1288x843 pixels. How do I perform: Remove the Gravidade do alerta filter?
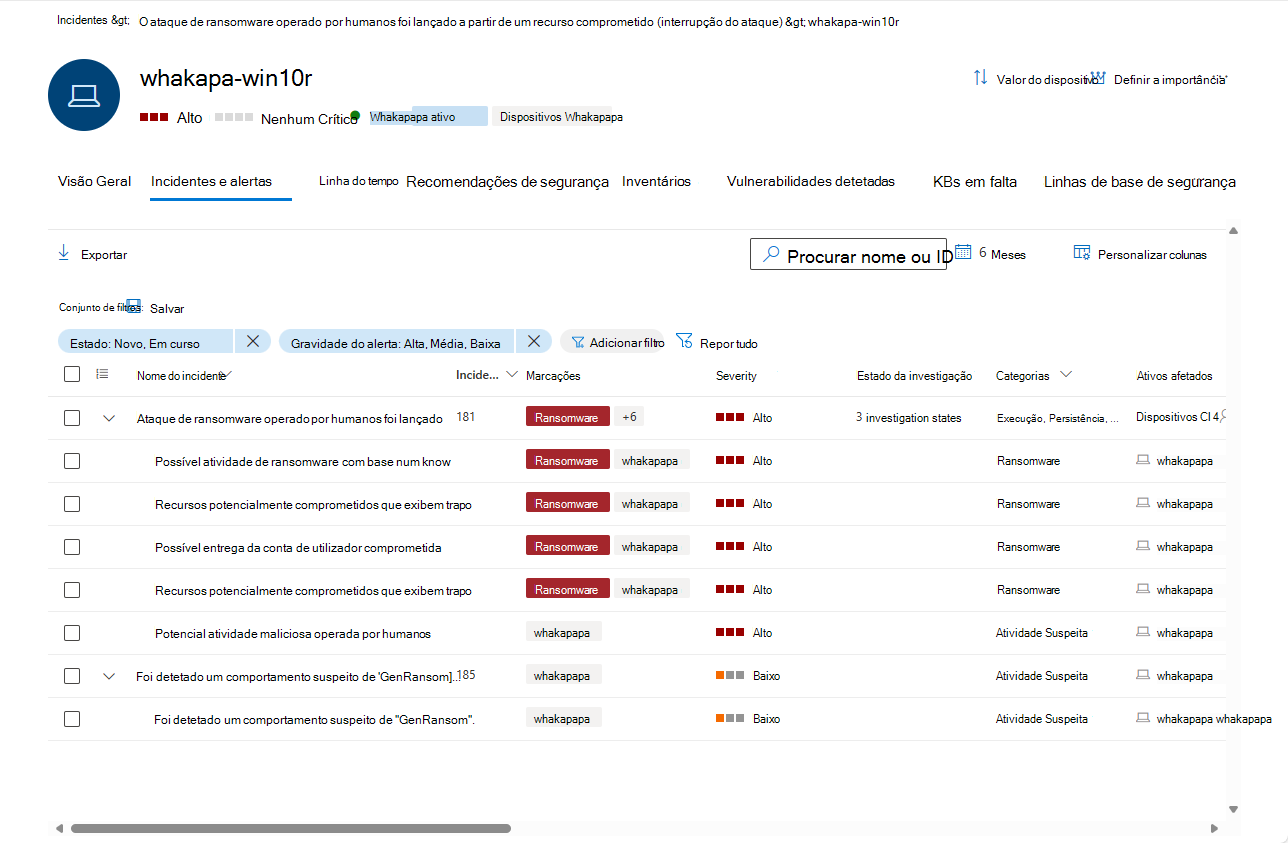534,342
